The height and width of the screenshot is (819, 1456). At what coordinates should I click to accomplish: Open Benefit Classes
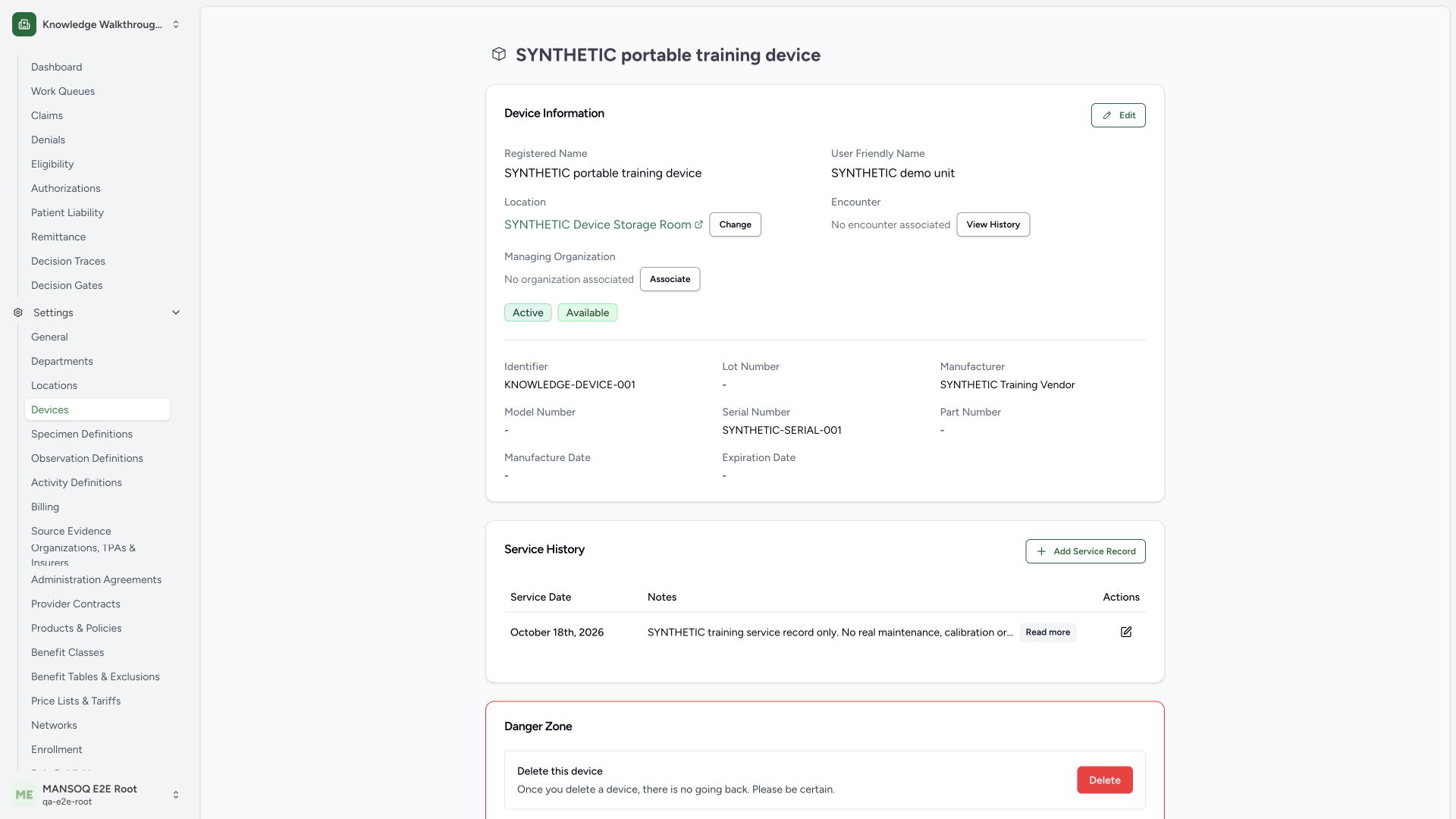click(67, 652)
